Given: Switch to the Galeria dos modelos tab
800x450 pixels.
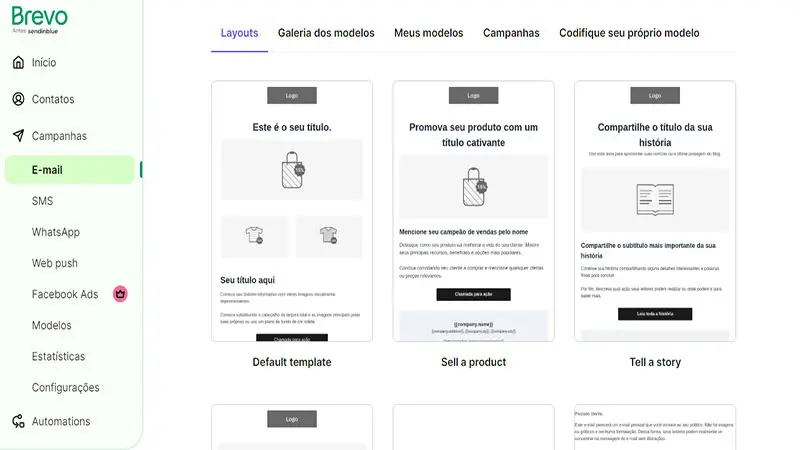Looking at the screenshot, I should coord(326,33).
